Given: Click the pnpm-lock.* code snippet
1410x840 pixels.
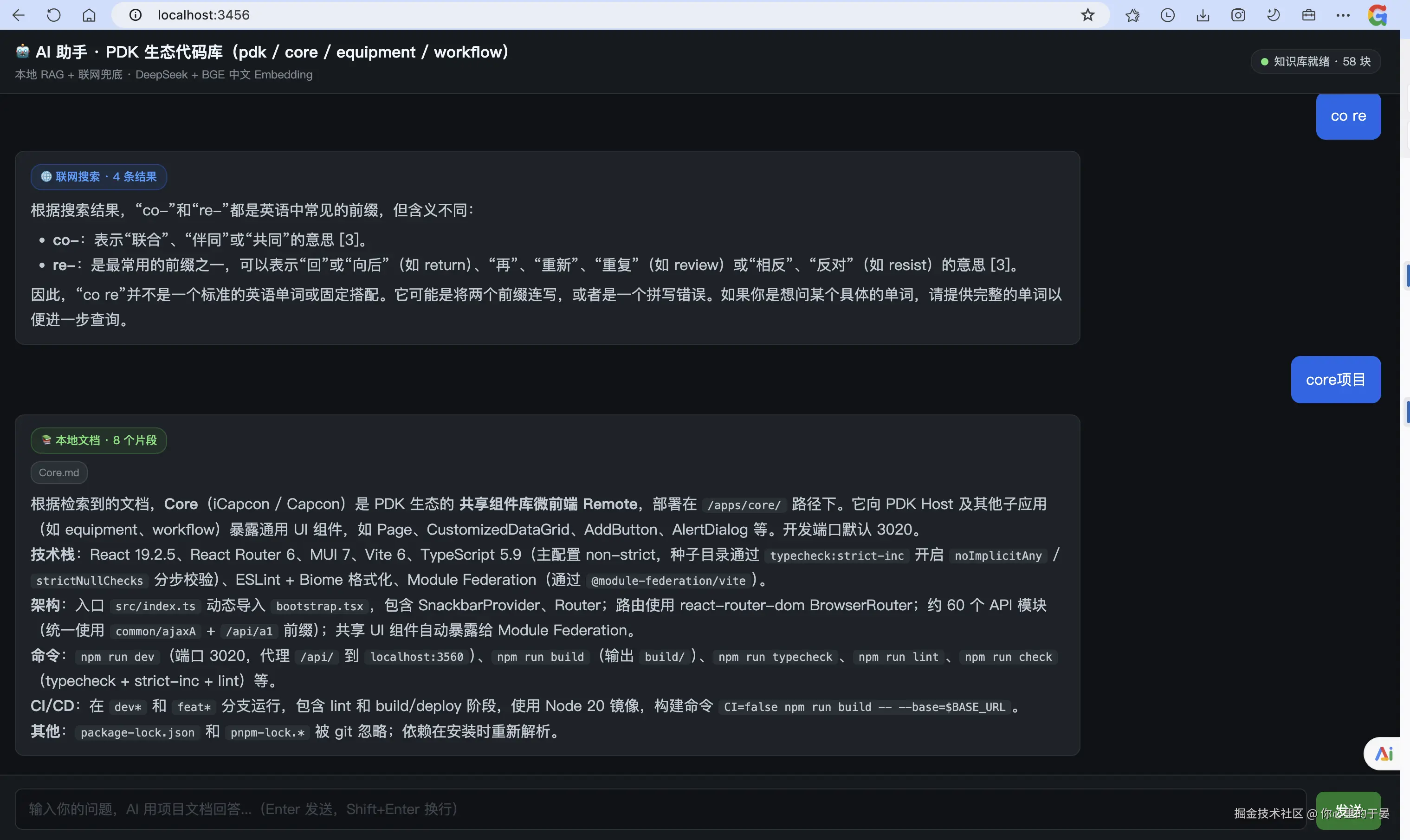Looking at the screenshot, I should pyautogui.click(x=267, y=732).
